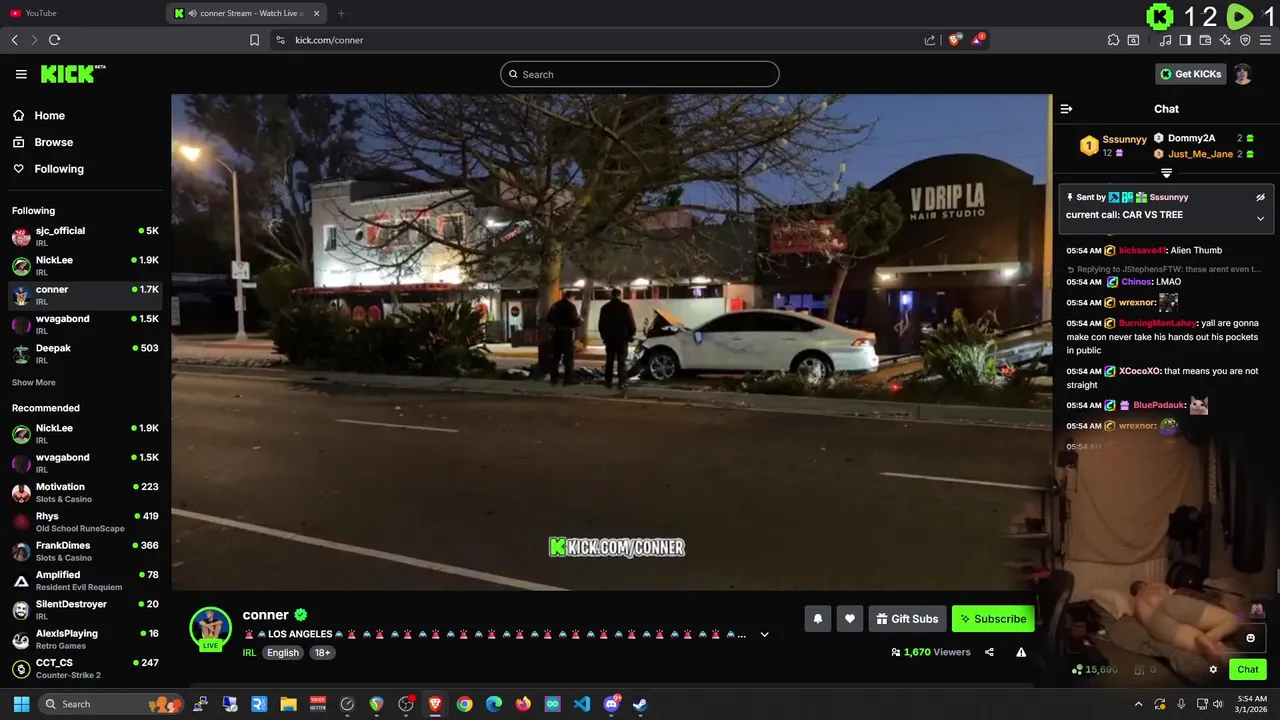
Task: Click the Get KICKs button
Action: pos(1190,74)
